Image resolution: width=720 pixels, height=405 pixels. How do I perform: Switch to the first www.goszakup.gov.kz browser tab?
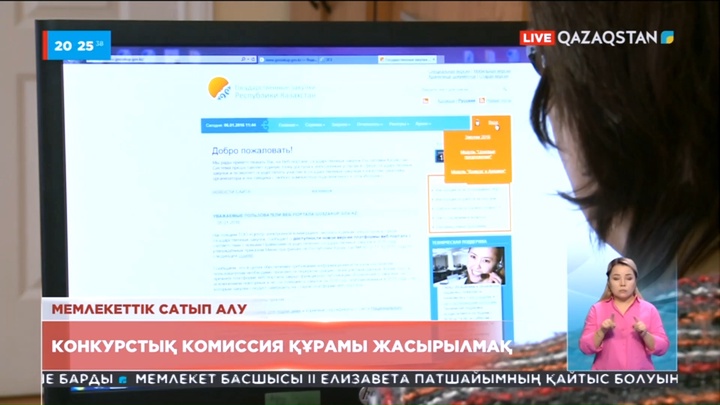287,60
